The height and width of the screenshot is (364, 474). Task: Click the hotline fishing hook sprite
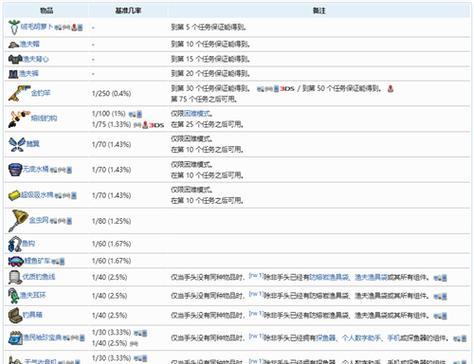tap(19, 119)
